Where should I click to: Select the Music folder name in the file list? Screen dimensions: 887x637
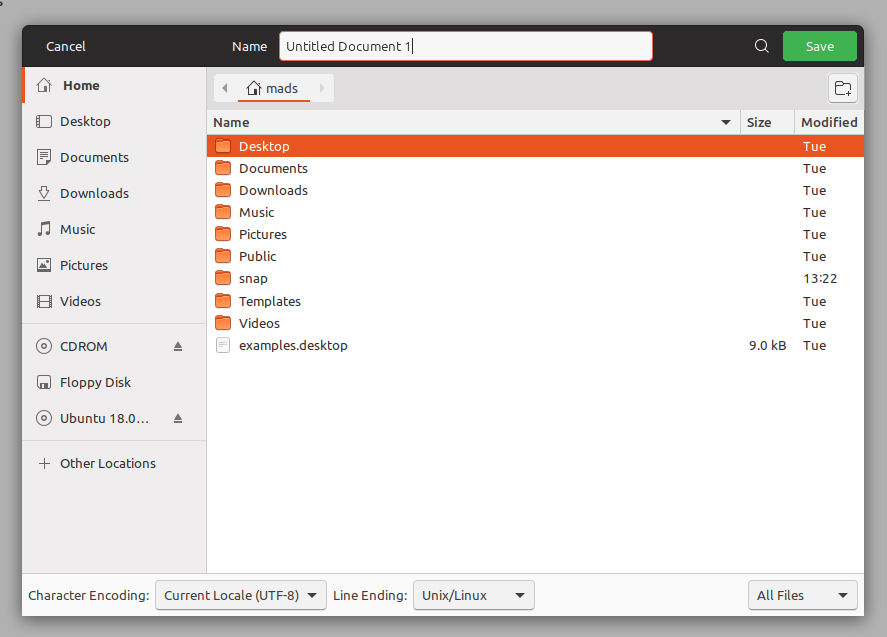[x=256, y=212]
